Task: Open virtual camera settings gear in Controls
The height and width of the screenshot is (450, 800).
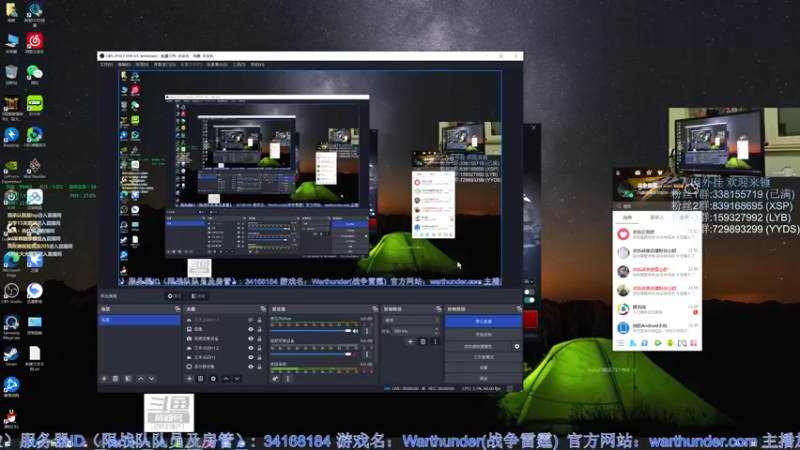Action: (517, 346)
